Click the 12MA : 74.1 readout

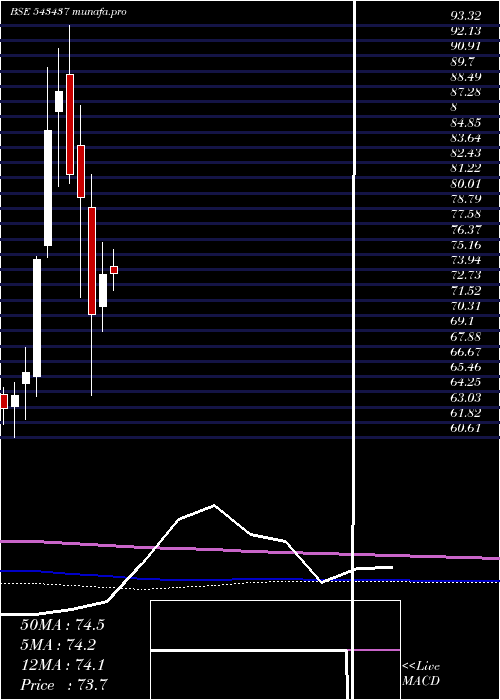(x=62, y=665)
